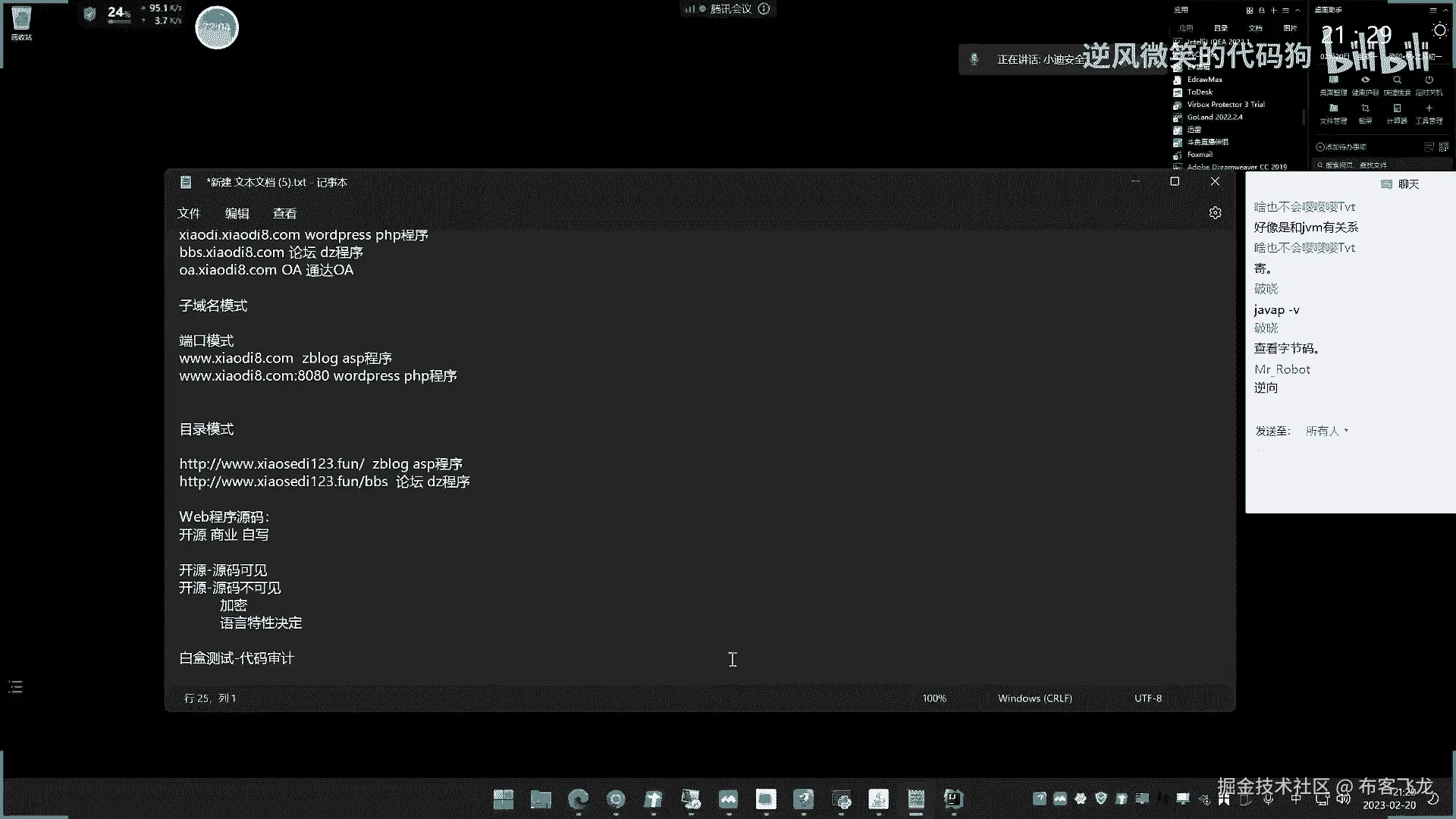This screenshot has width=1456, height=819.
Task: Open the 查看 menu in Notepad
Action: point(284,214)
